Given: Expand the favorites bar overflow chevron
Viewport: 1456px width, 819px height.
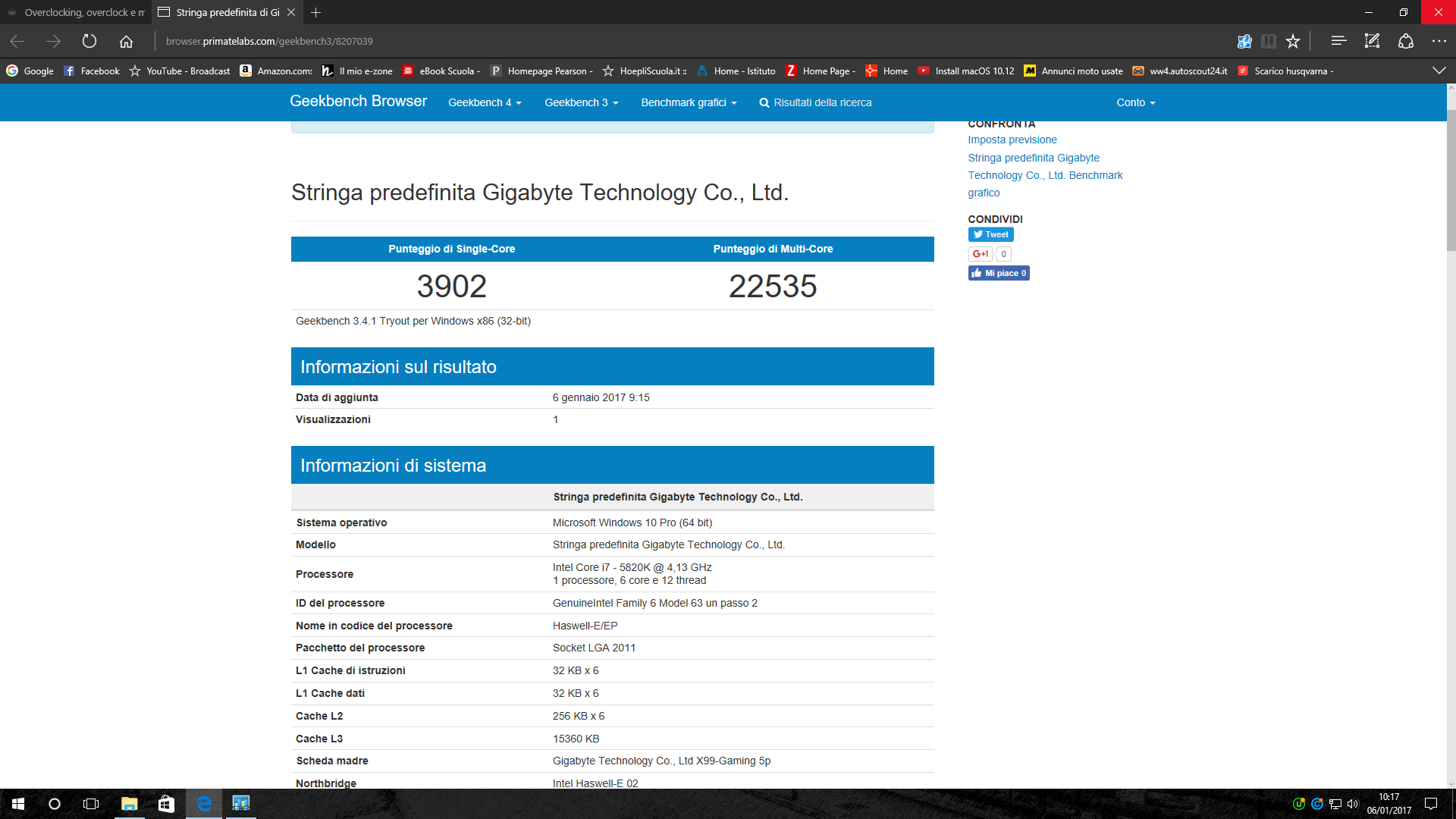Looking at the screenshot, I should (1439, 71).
